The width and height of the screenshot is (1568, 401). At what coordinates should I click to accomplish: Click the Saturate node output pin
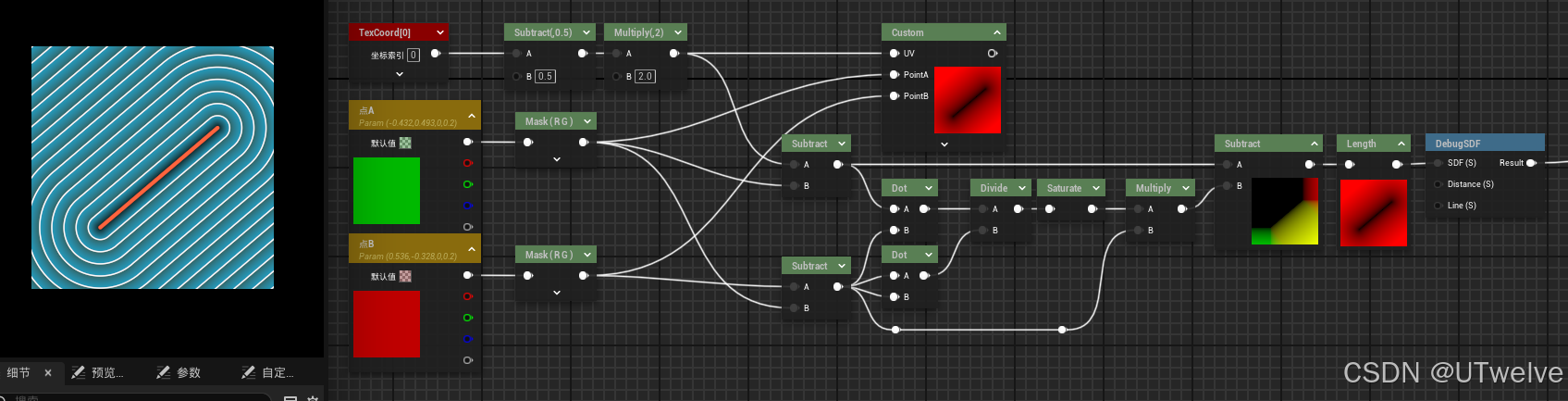tap(1092, 209)
